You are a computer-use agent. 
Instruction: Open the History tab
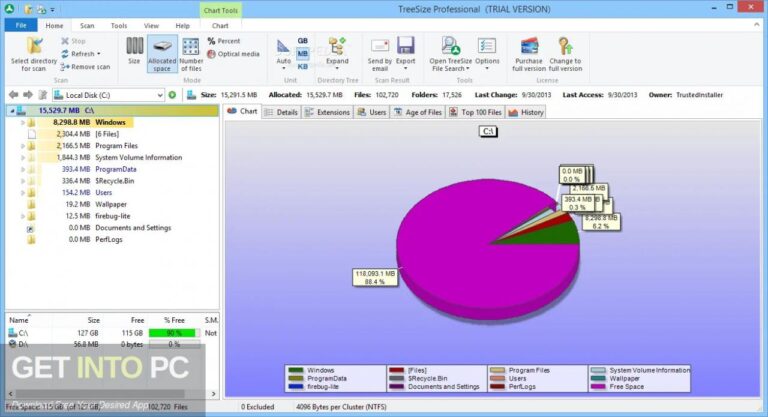point(526,112)
